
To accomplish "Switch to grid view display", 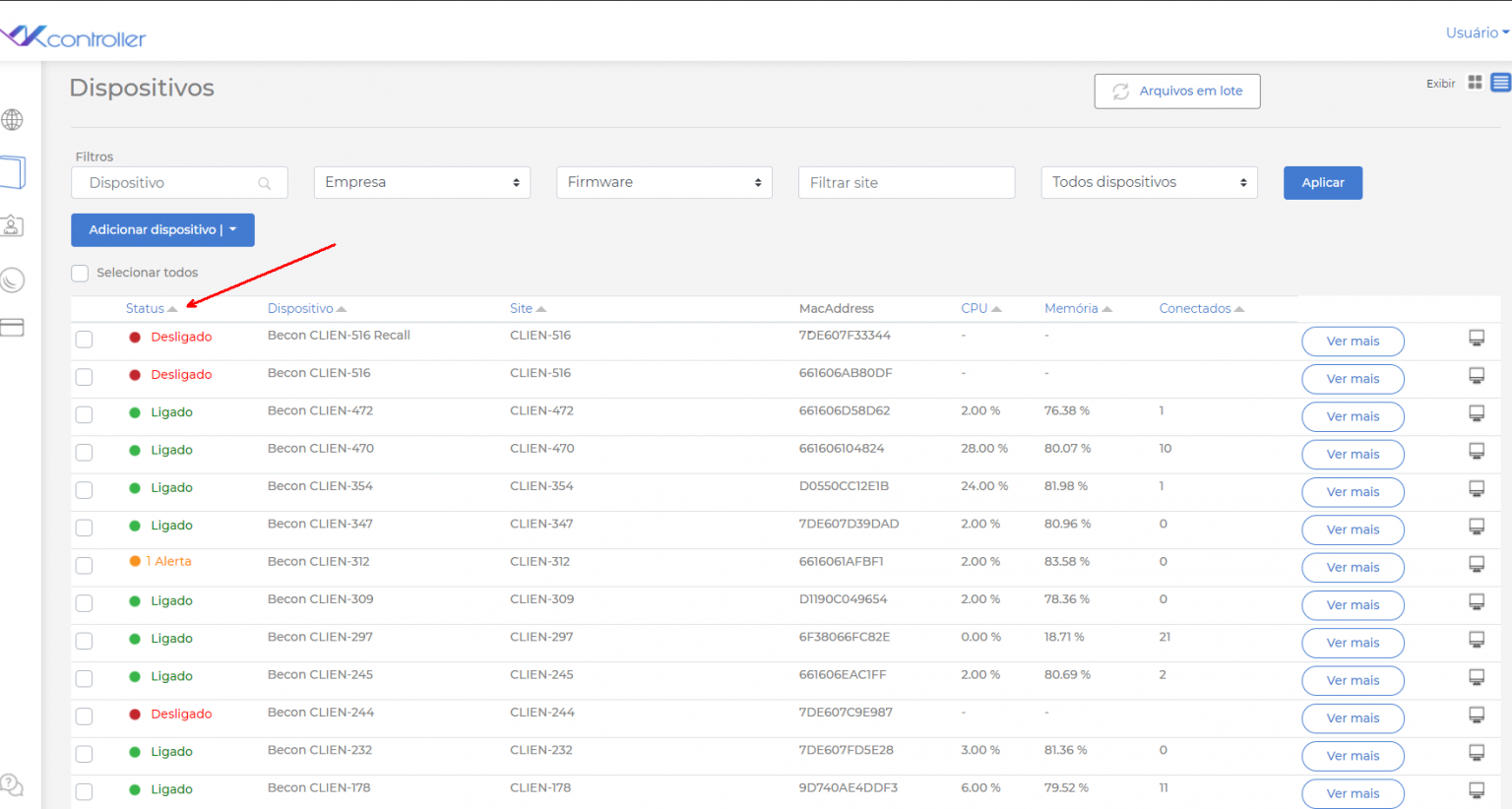I will click(1475, 83).
